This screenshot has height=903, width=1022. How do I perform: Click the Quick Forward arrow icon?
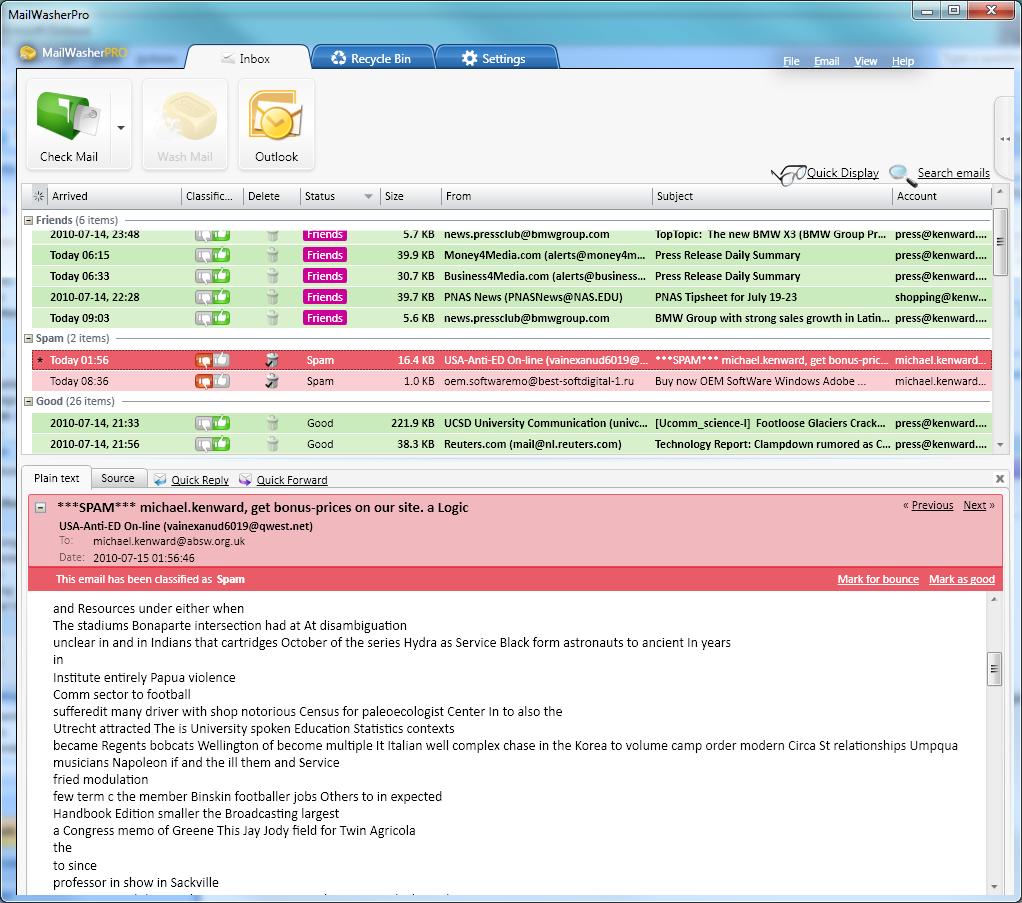coord(245,480)
